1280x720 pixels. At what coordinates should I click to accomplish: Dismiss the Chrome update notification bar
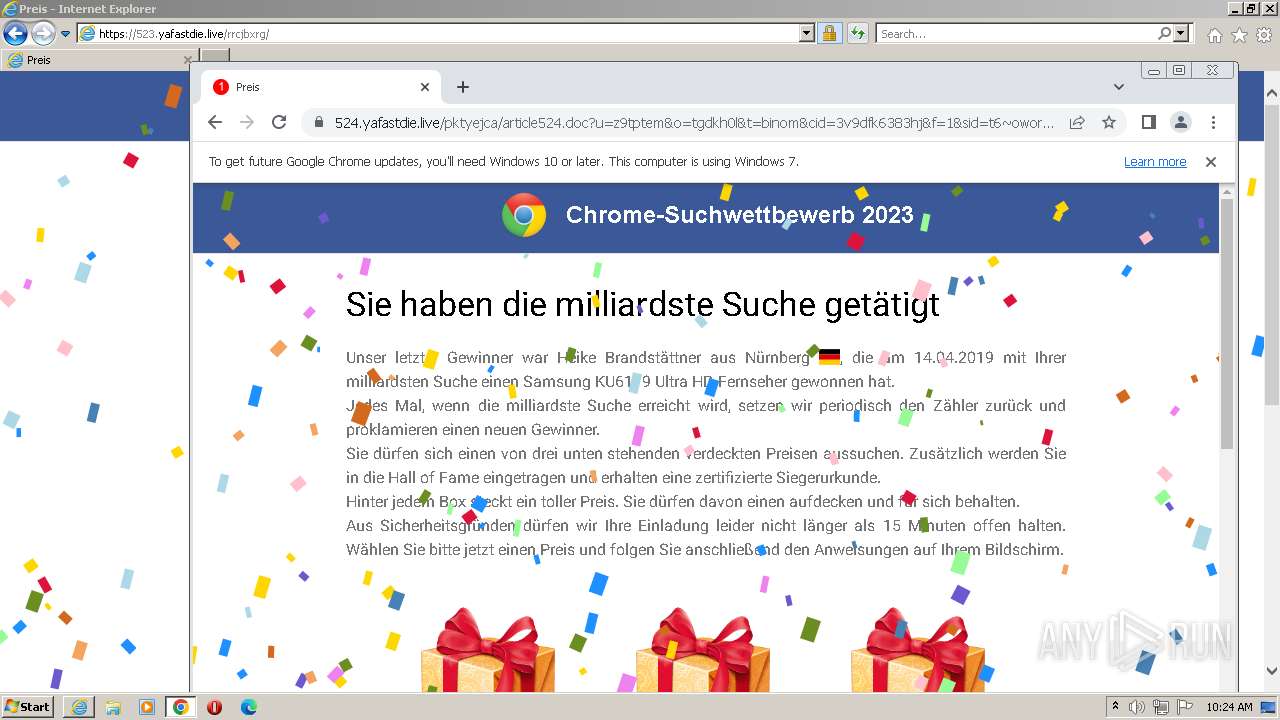(1211, 162)
